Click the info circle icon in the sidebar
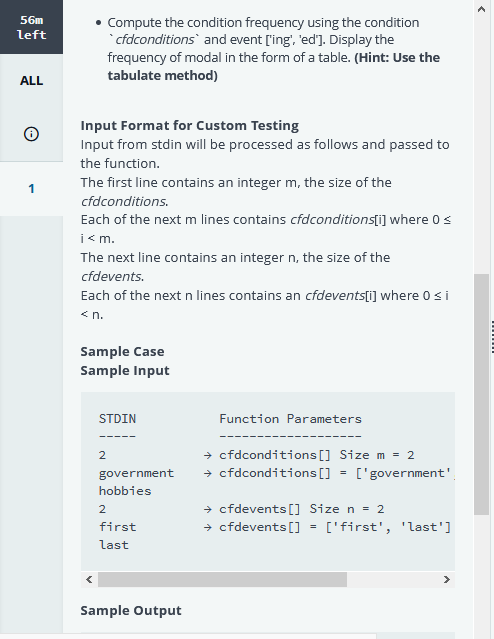 click(31, 134)
